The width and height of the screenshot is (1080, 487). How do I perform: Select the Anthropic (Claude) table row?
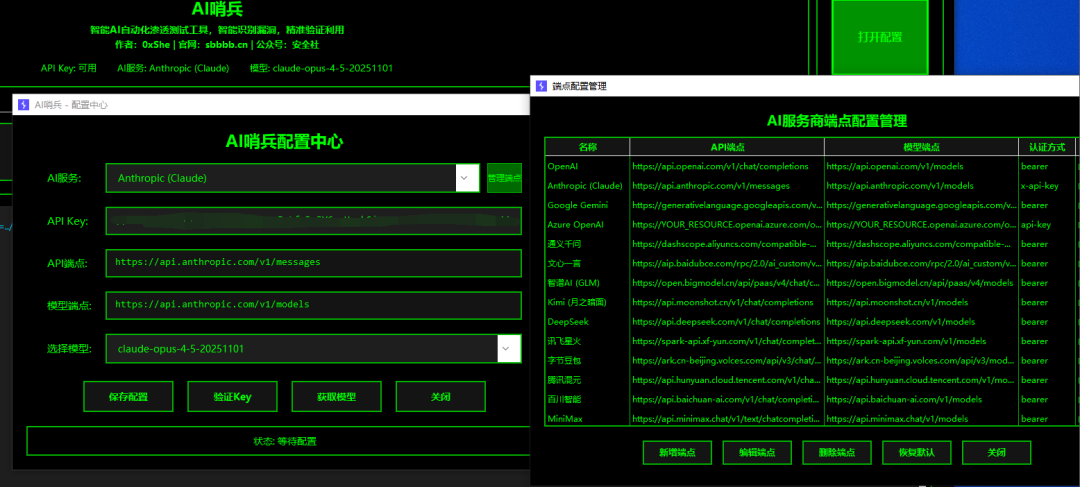pos(810,185)
